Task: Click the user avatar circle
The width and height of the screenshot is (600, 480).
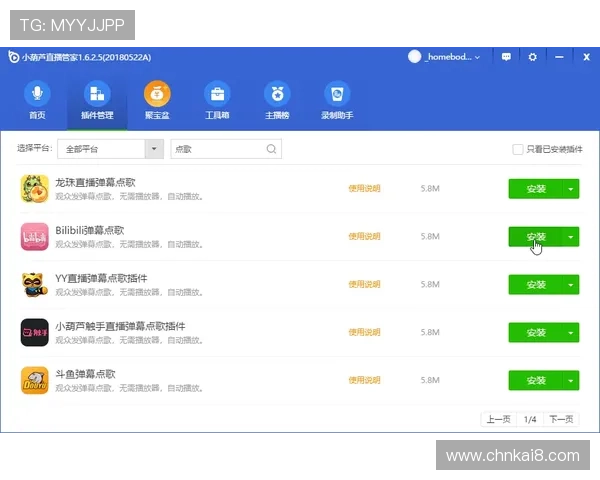Action: click(414, 57)
